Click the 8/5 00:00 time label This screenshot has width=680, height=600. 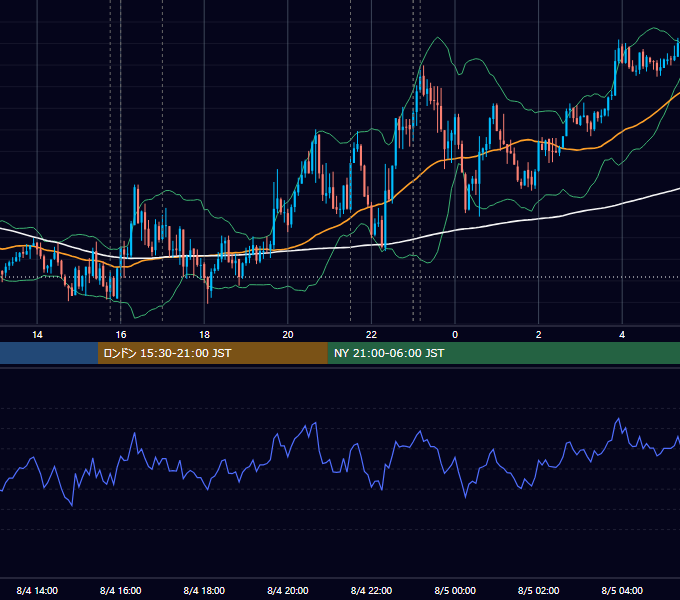(455, 591)
